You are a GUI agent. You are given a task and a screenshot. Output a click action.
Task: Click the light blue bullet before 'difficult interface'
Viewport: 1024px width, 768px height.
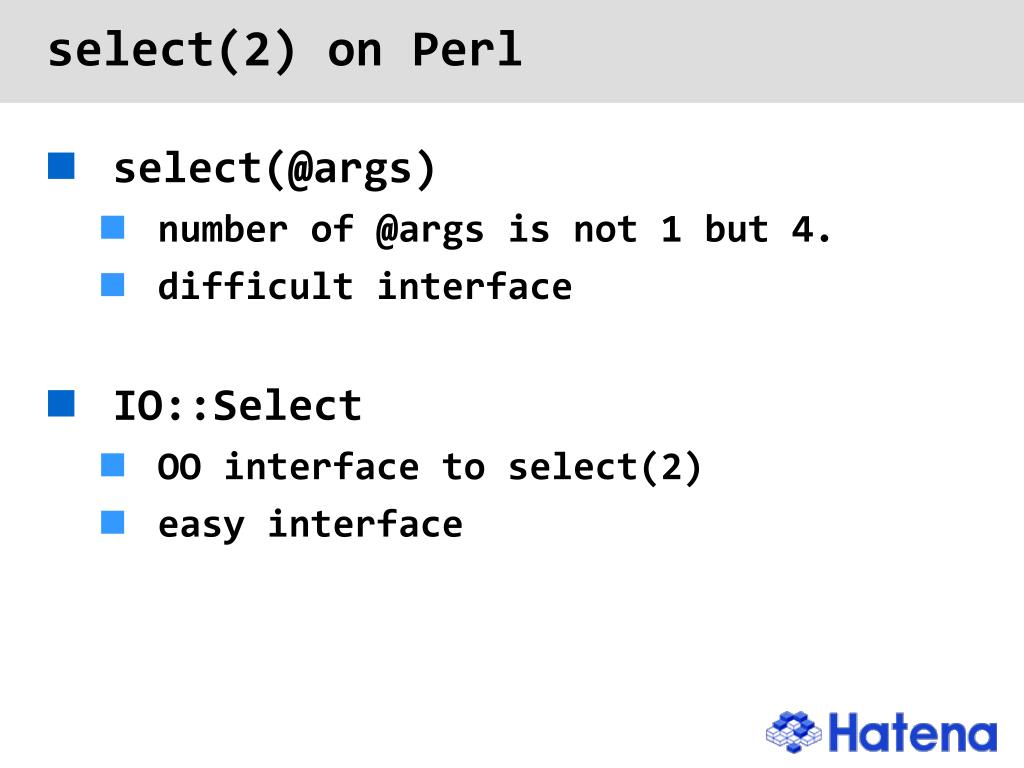(112, 285)
